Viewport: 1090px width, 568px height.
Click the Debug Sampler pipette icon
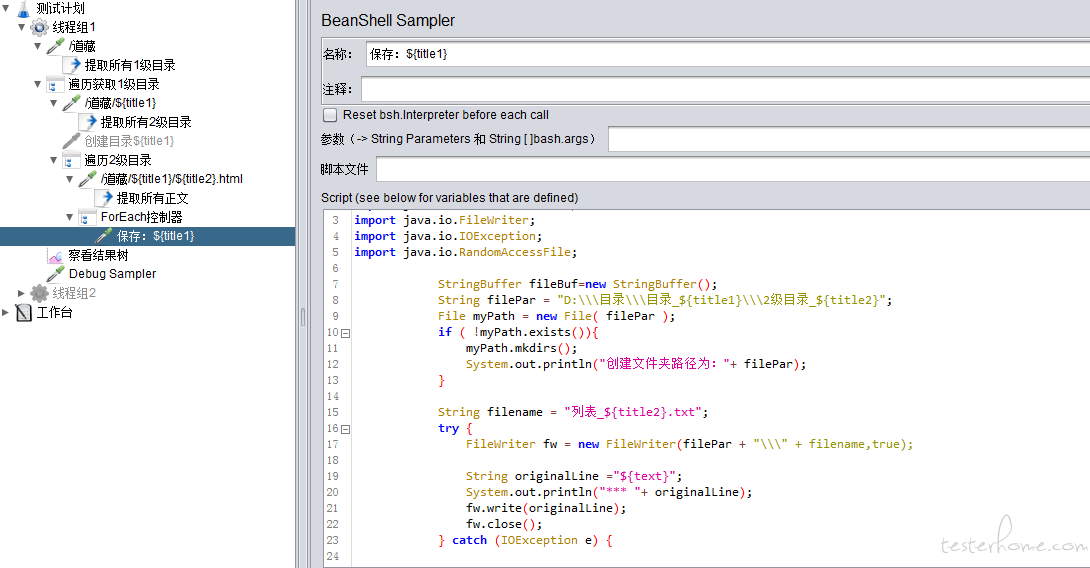pyautogui.click(x=56, y=274)
